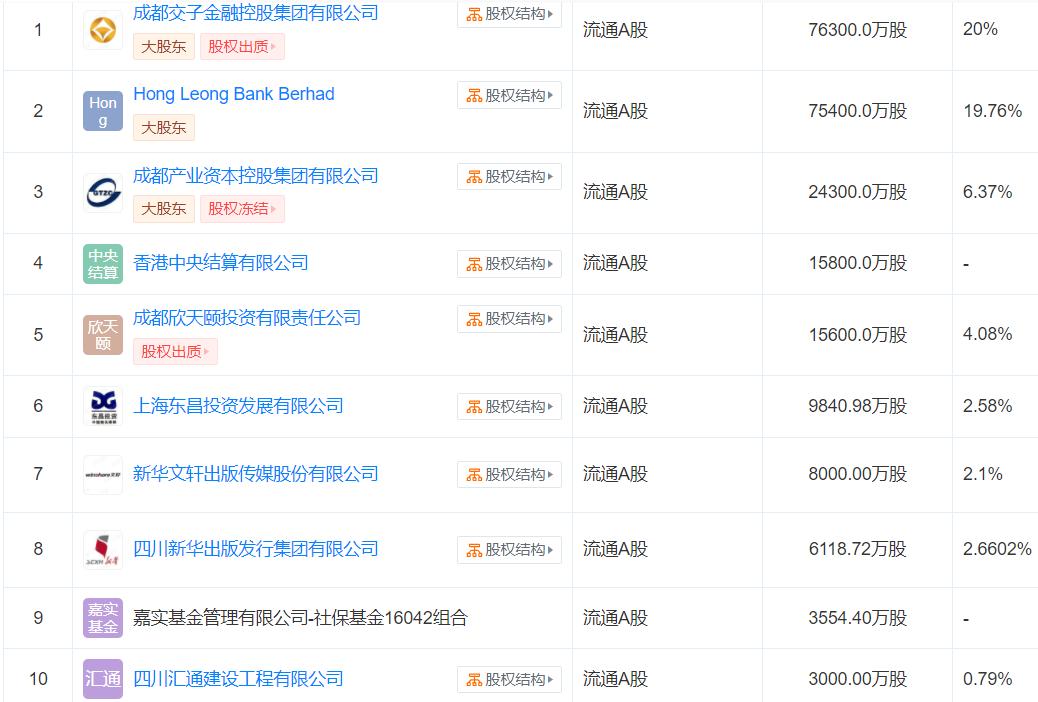Open 上海东昌投资发展有限公司 company link
1038x702 pixels.
click(x=238, y=406)
